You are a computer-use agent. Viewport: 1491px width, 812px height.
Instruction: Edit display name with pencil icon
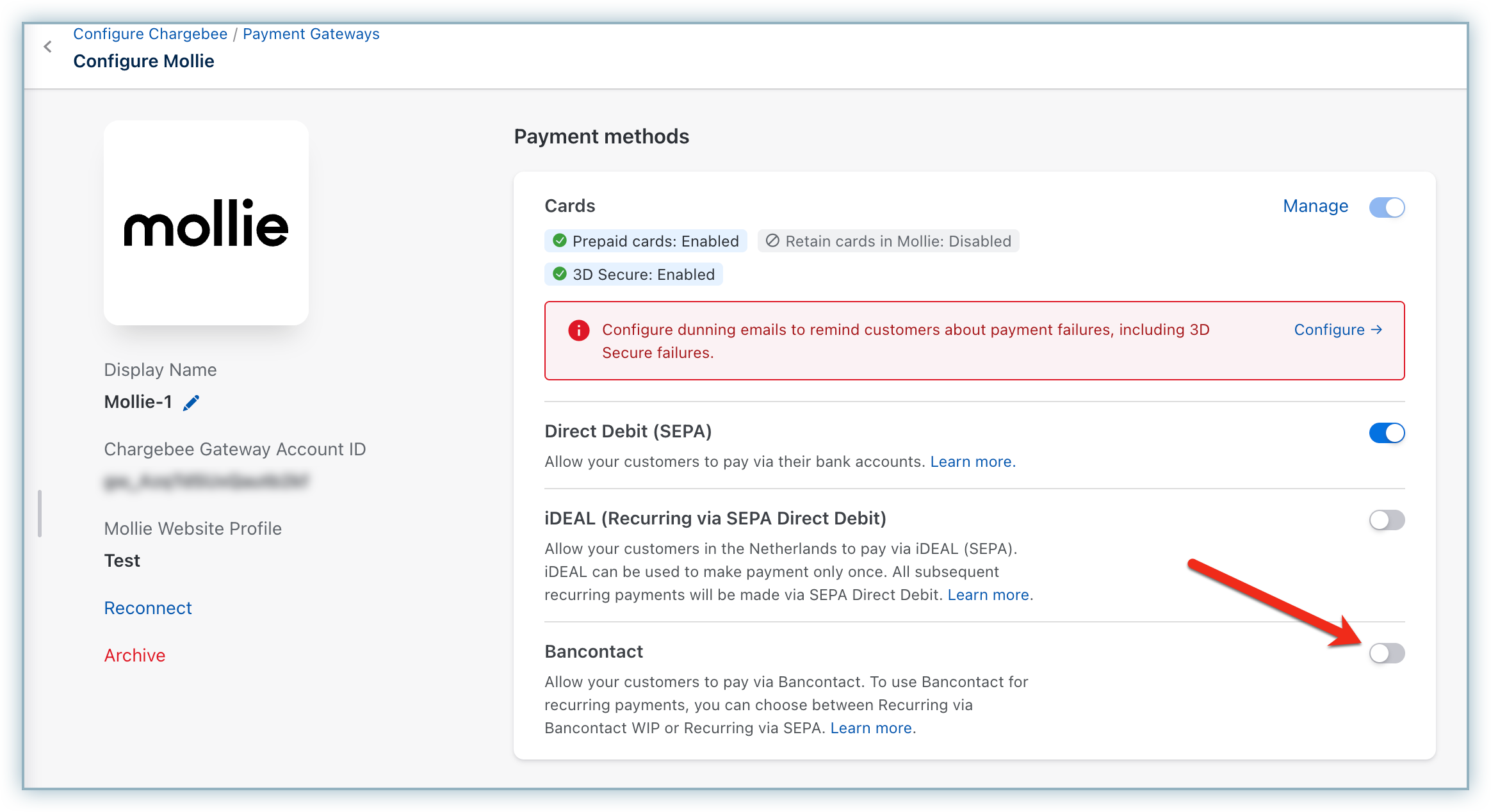click(191, 403)
